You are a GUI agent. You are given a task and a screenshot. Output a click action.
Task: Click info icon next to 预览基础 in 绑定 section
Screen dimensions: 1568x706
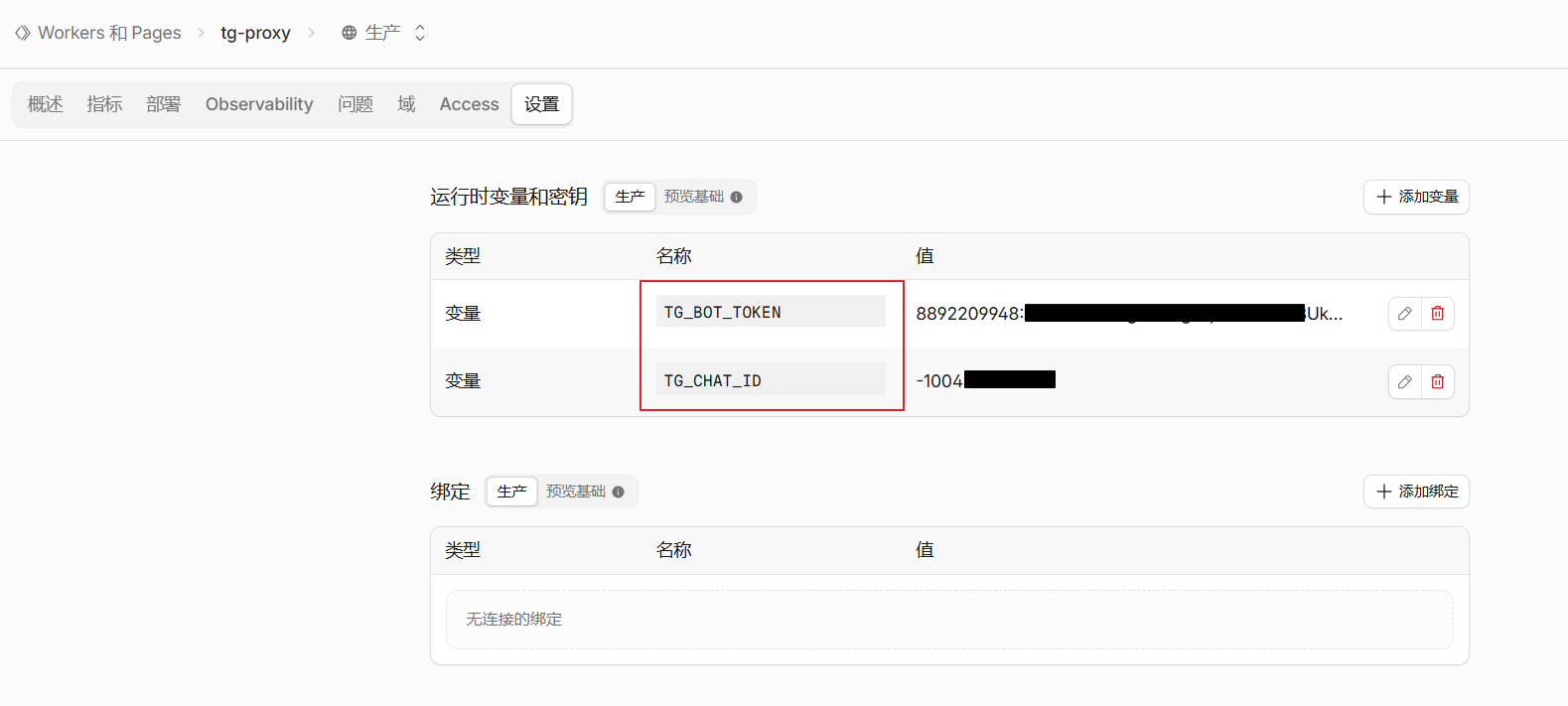618,492
